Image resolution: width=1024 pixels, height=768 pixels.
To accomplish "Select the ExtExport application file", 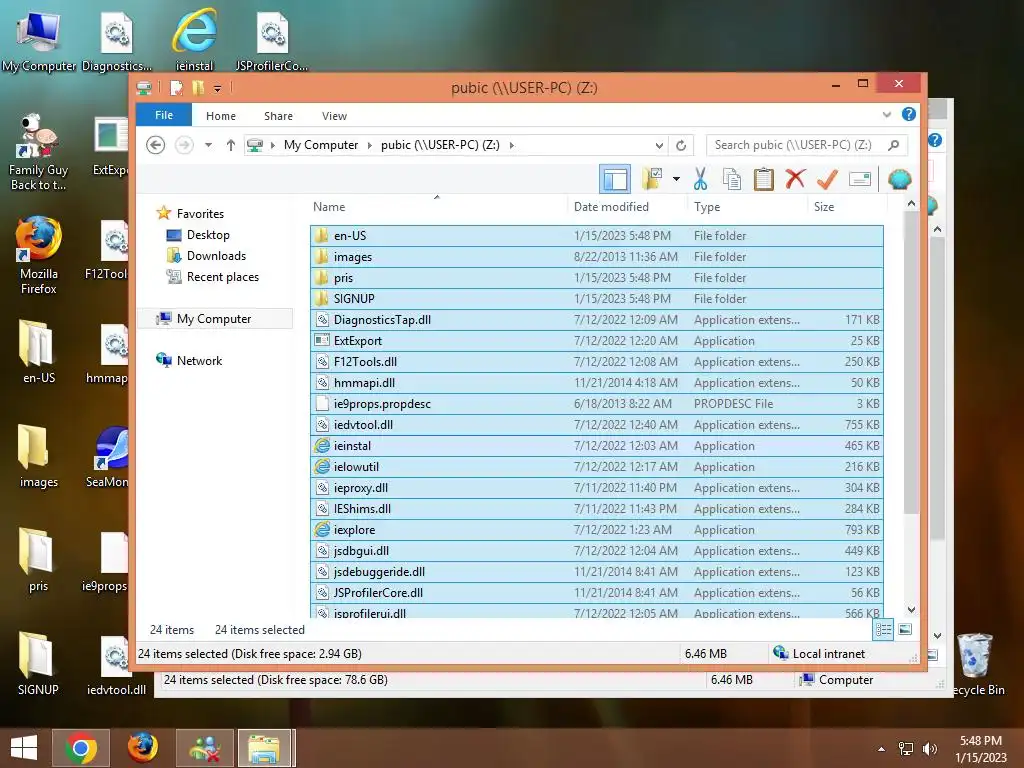I will click(x=597, y=340).
